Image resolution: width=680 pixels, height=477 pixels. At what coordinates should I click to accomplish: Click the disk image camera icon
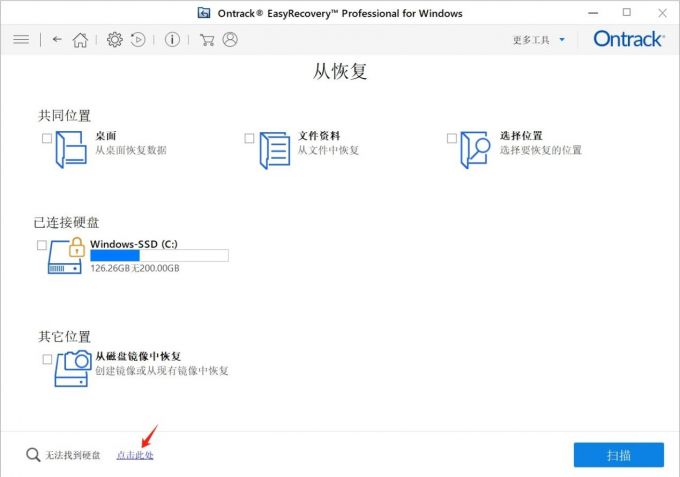coord(73,368)
